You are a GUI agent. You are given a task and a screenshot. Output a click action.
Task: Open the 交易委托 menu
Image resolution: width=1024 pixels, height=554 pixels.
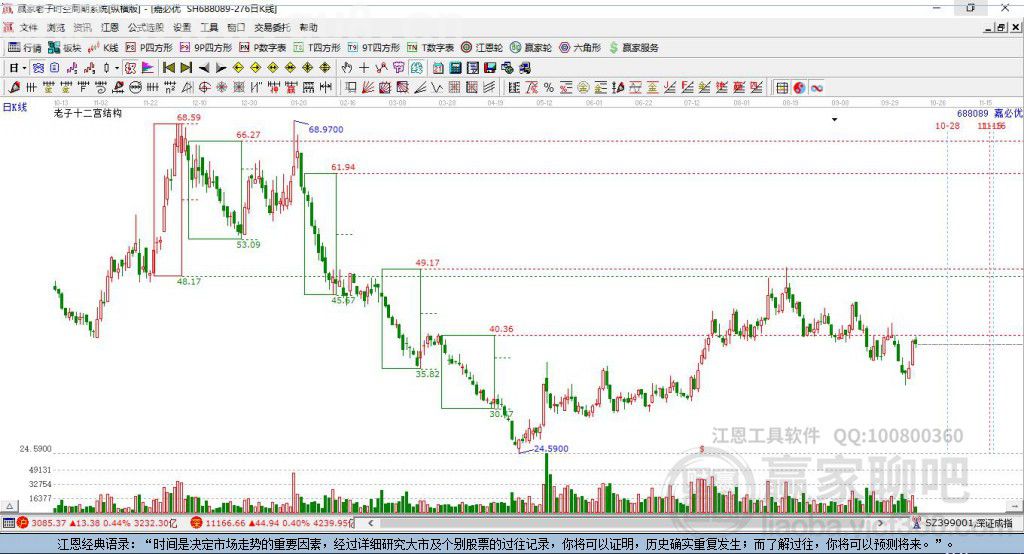[272, 27]
